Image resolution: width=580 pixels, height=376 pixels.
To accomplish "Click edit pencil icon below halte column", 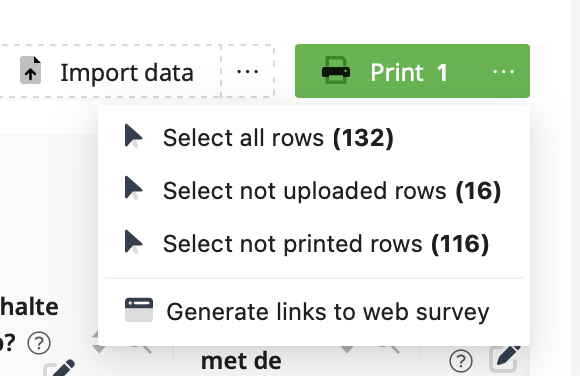I will [59, 368].
